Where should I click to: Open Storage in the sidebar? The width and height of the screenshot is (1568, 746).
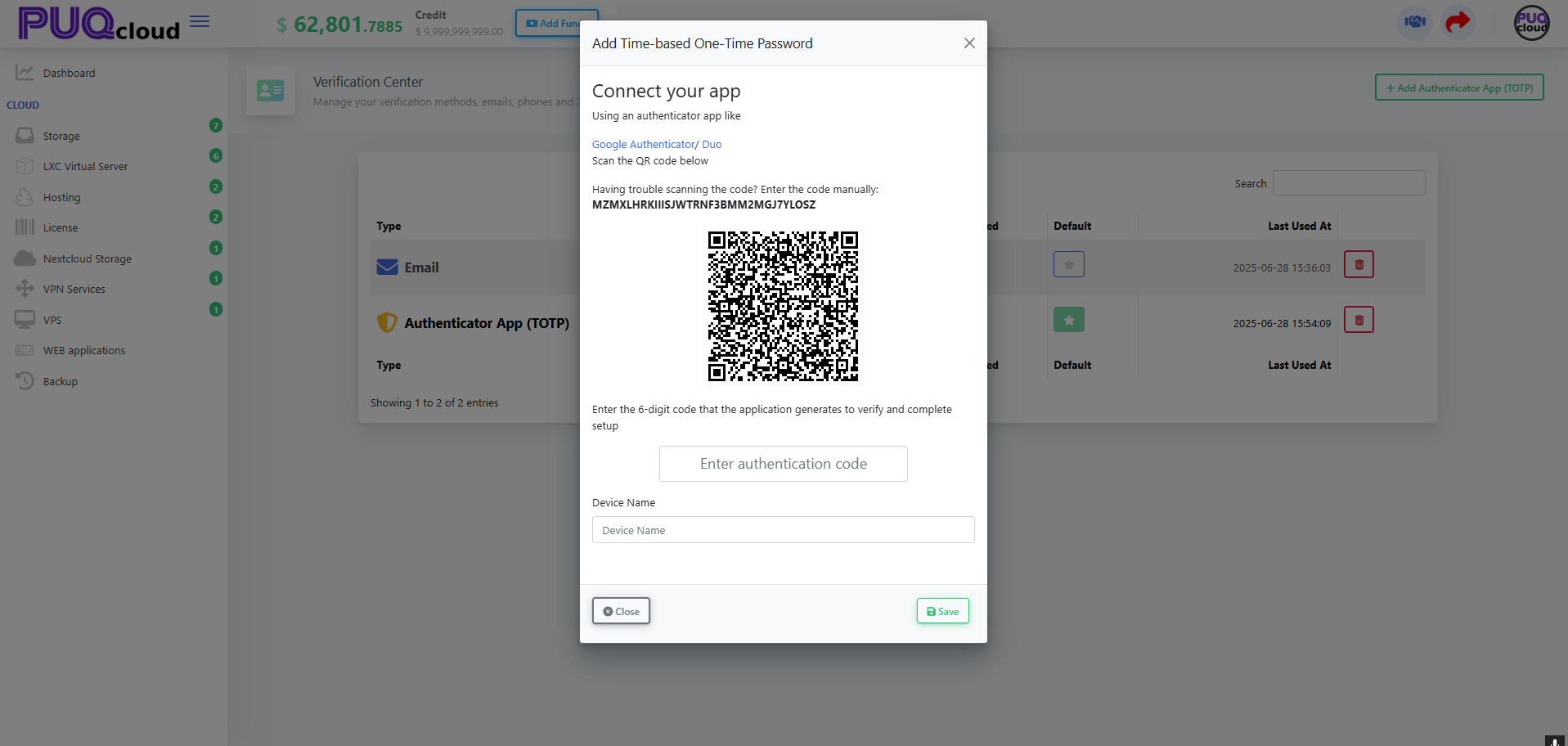(61, 137)
